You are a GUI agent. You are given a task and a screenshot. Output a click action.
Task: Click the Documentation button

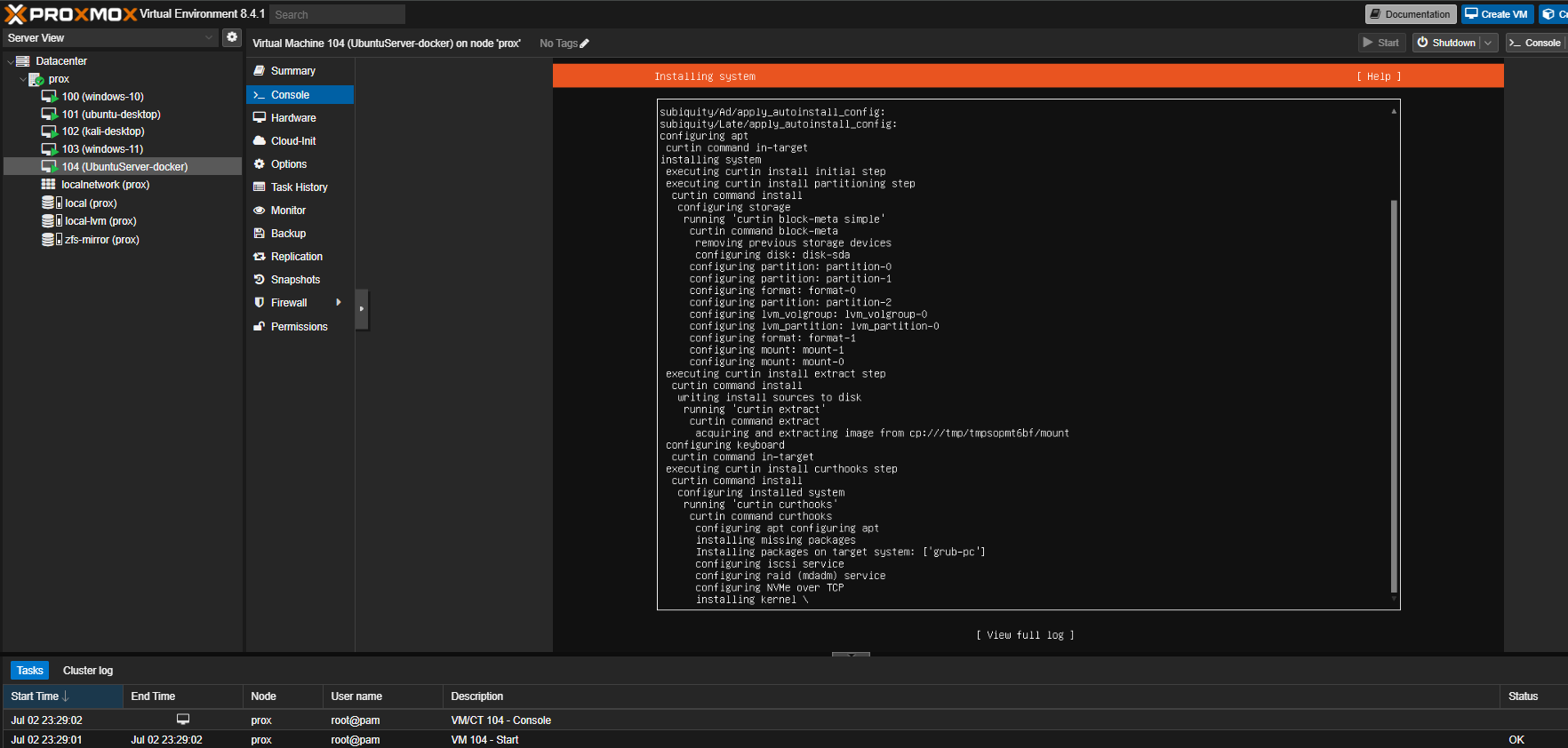[1410, 14]
